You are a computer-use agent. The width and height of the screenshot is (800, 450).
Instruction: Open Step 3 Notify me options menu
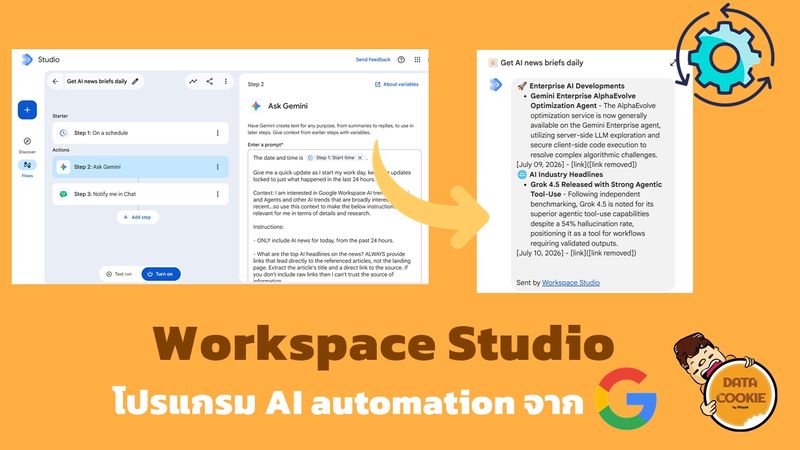[218, 194]
